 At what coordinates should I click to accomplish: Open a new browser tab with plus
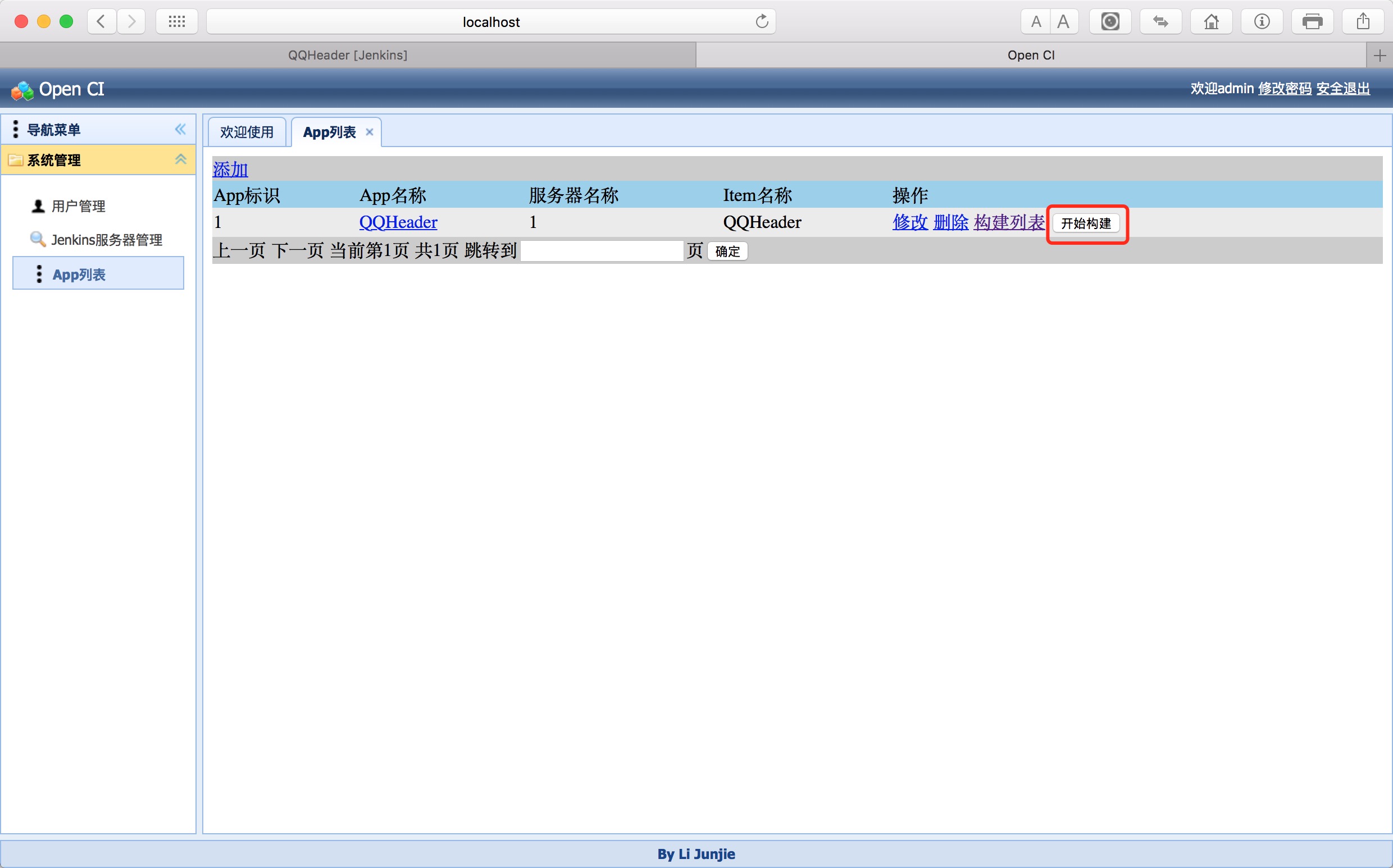[x=1380, y=55]
